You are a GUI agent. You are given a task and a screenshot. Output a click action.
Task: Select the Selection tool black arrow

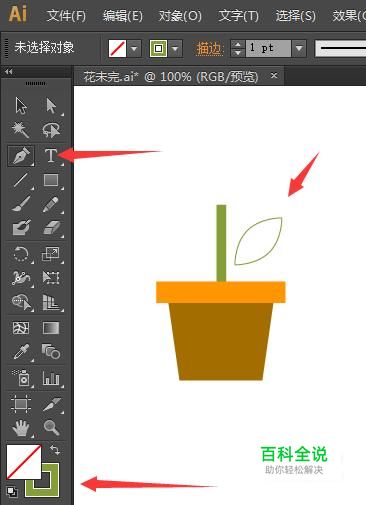pyautogui.click(x=21, y=106)
